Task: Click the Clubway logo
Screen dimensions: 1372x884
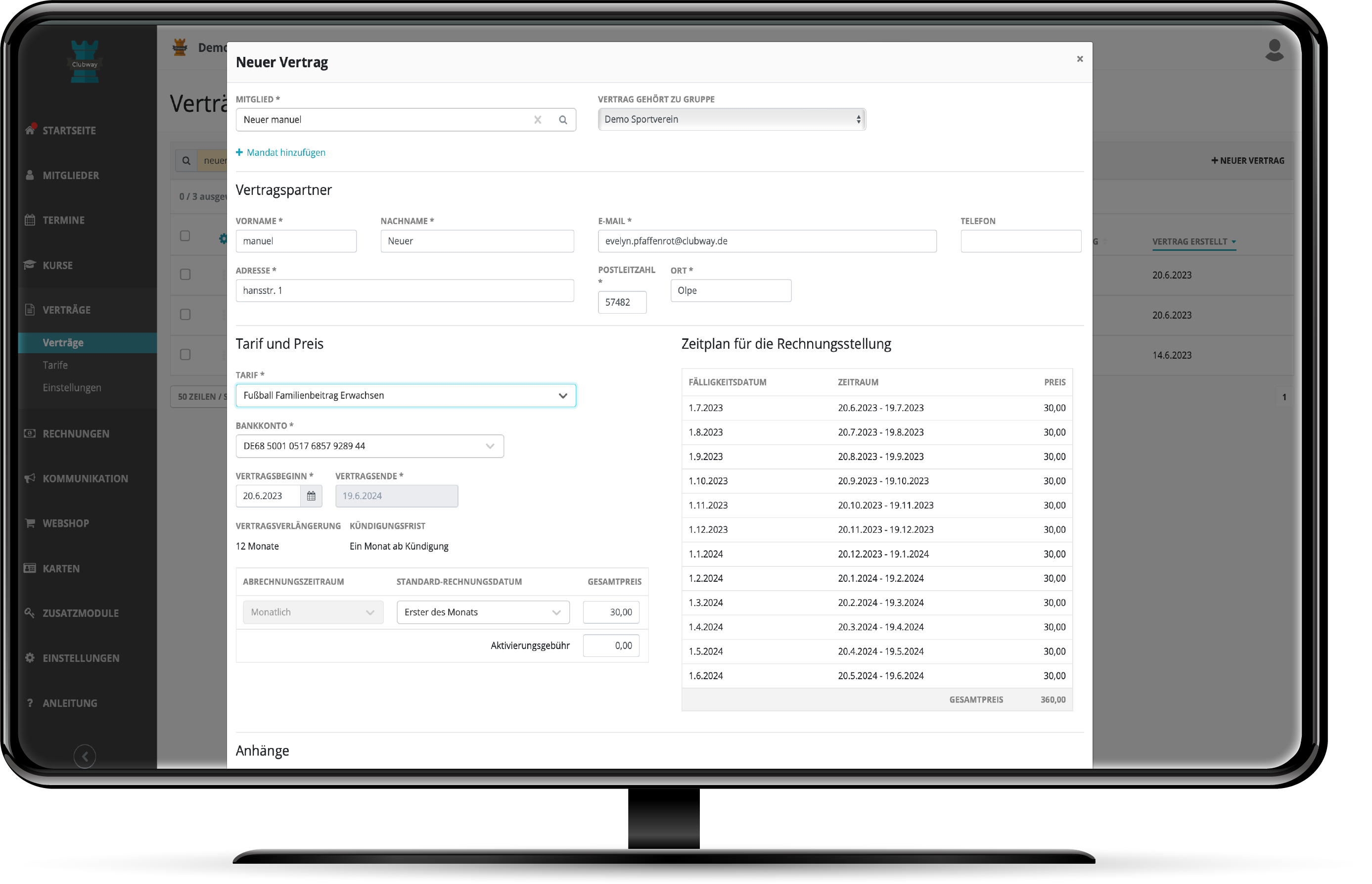Action: (85, 61)
